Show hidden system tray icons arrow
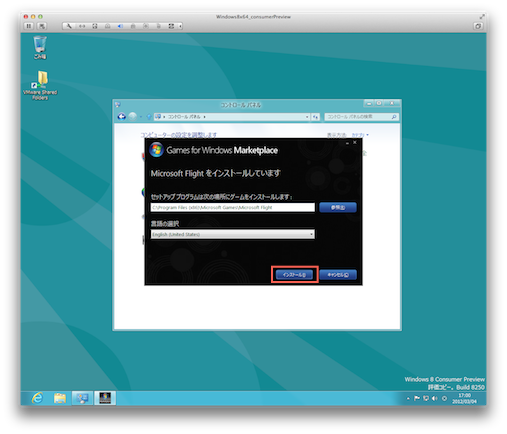The height and width of the screenshot is (434, 507). (x=408, y=398)
